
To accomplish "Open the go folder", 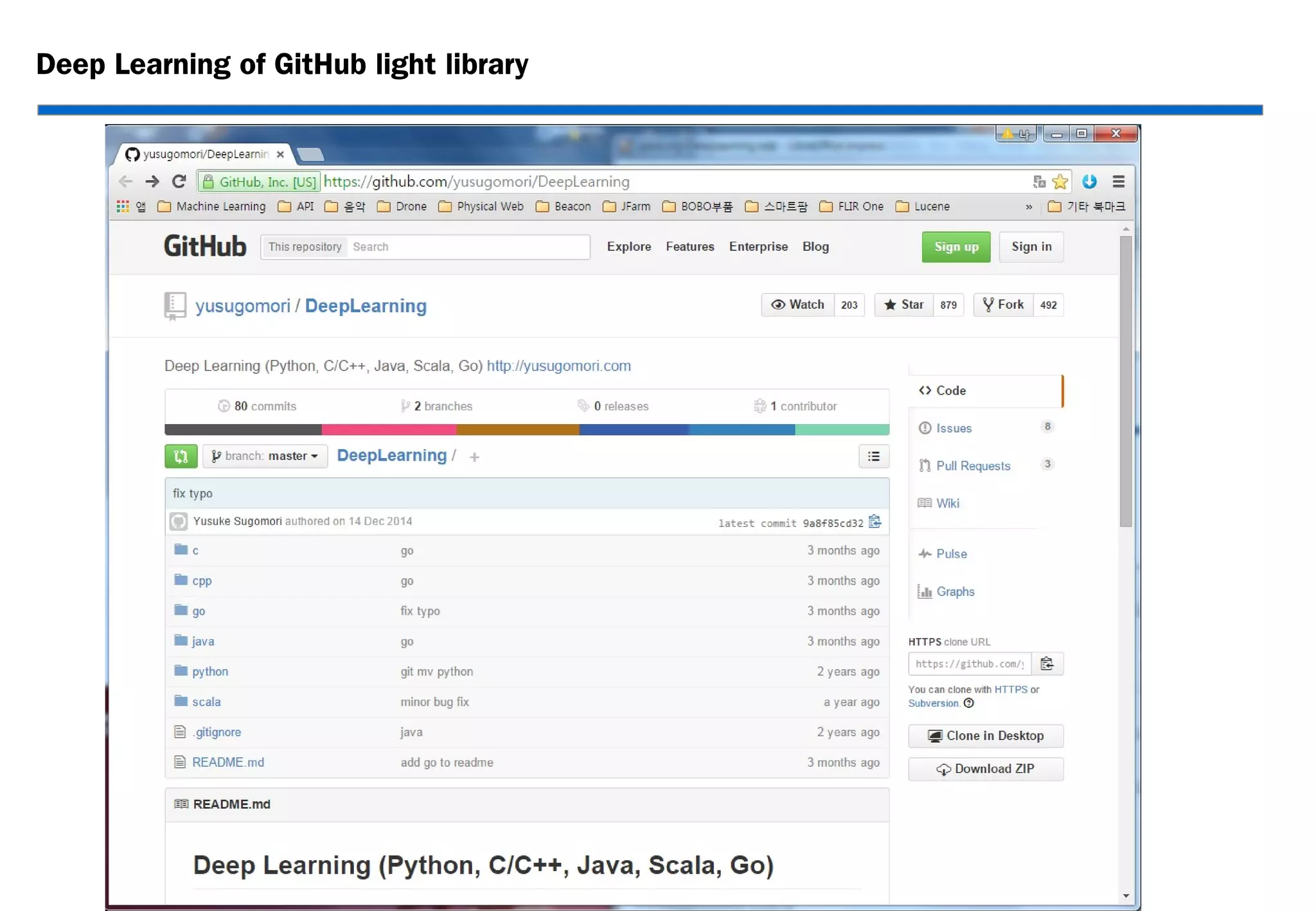I will click(199, 611).
